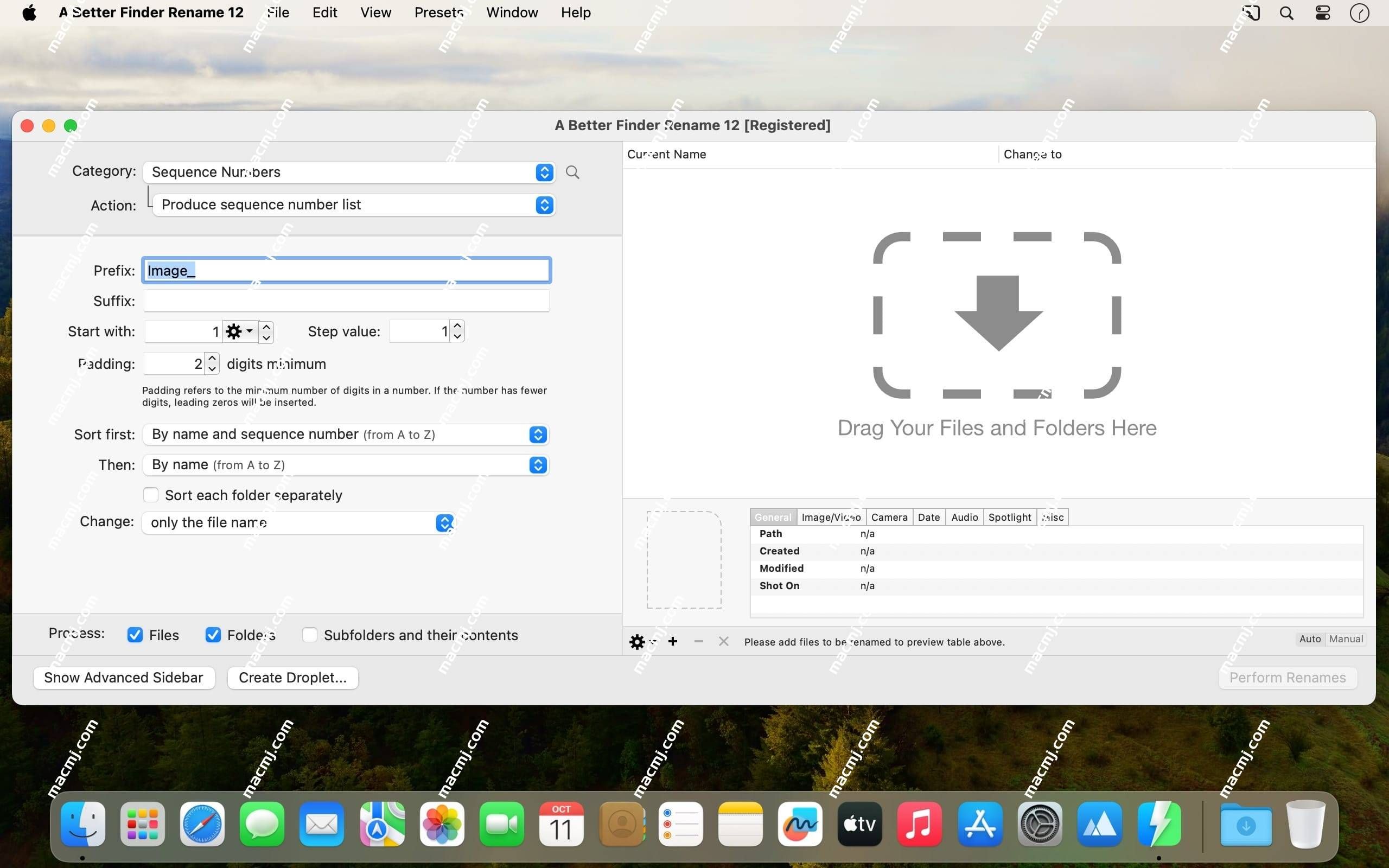Click the Audio tab in file info panel
1389x868 pixels.
click(x=963, y=517)
